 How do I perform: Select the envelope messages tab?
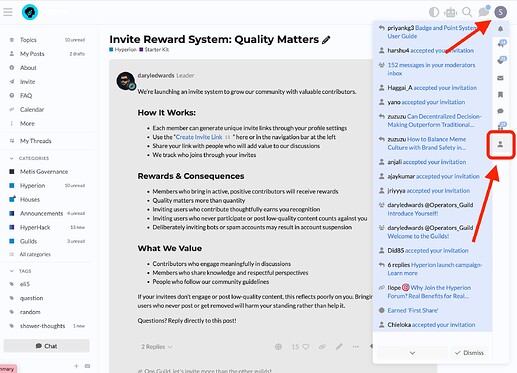500,78
